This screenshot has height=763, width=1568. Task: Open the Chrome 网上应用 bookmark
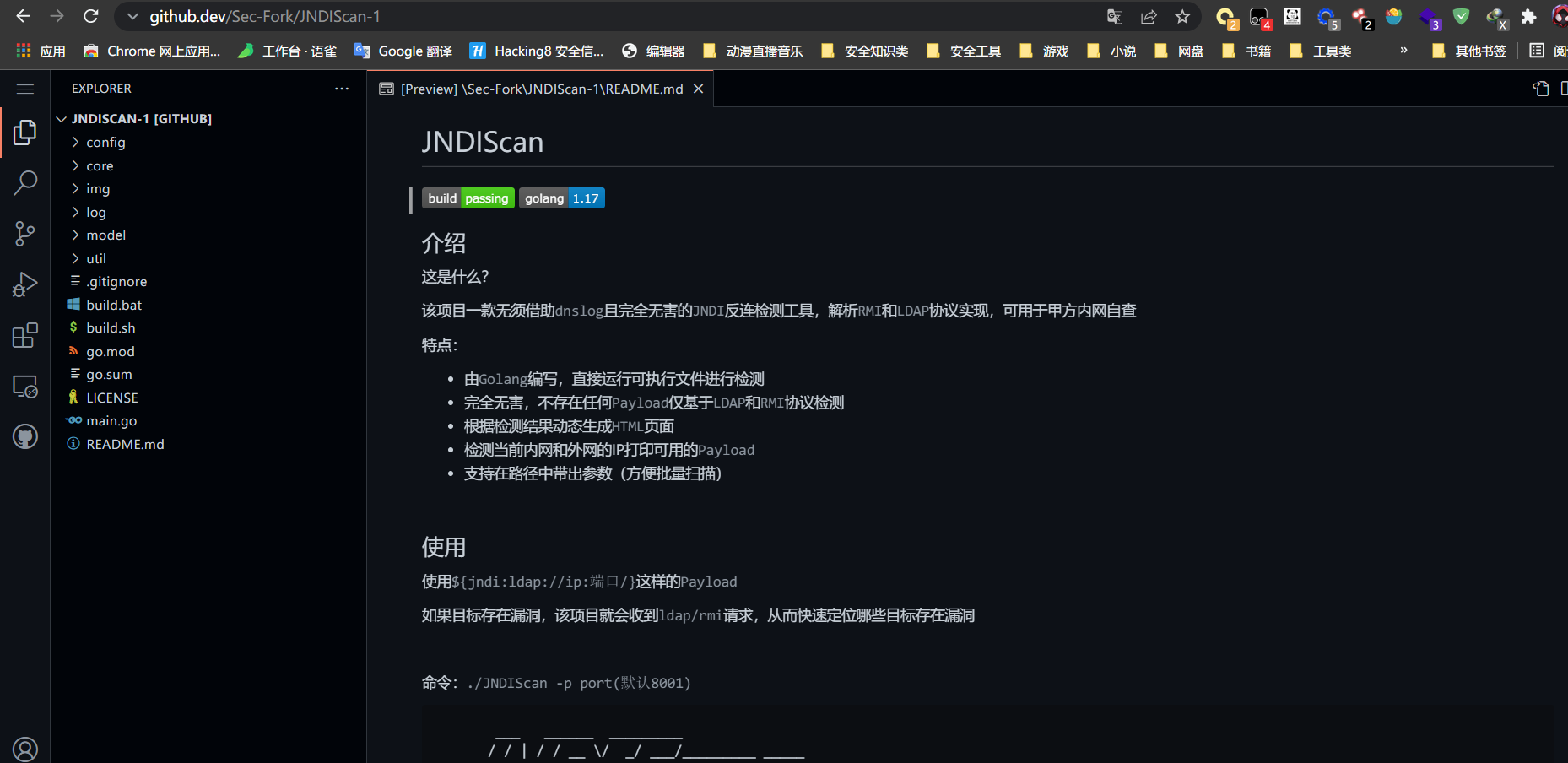[152, 51]
